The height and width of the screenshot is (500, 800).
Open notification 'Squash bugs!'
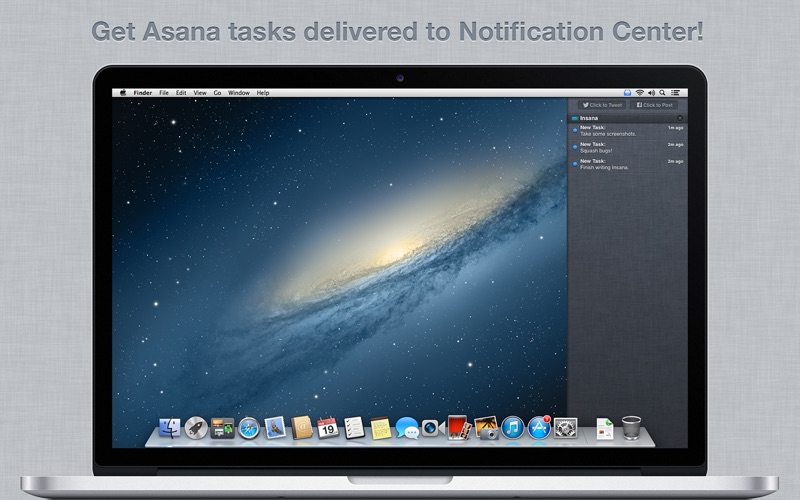[x=628, y=147]
